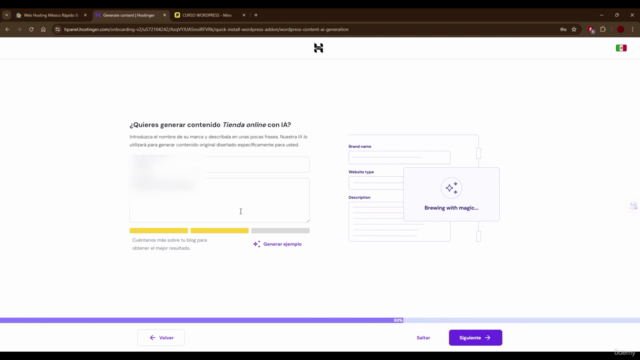Click the 'Cuéntanos más sobre tu blog' hint text

(169, 244)
